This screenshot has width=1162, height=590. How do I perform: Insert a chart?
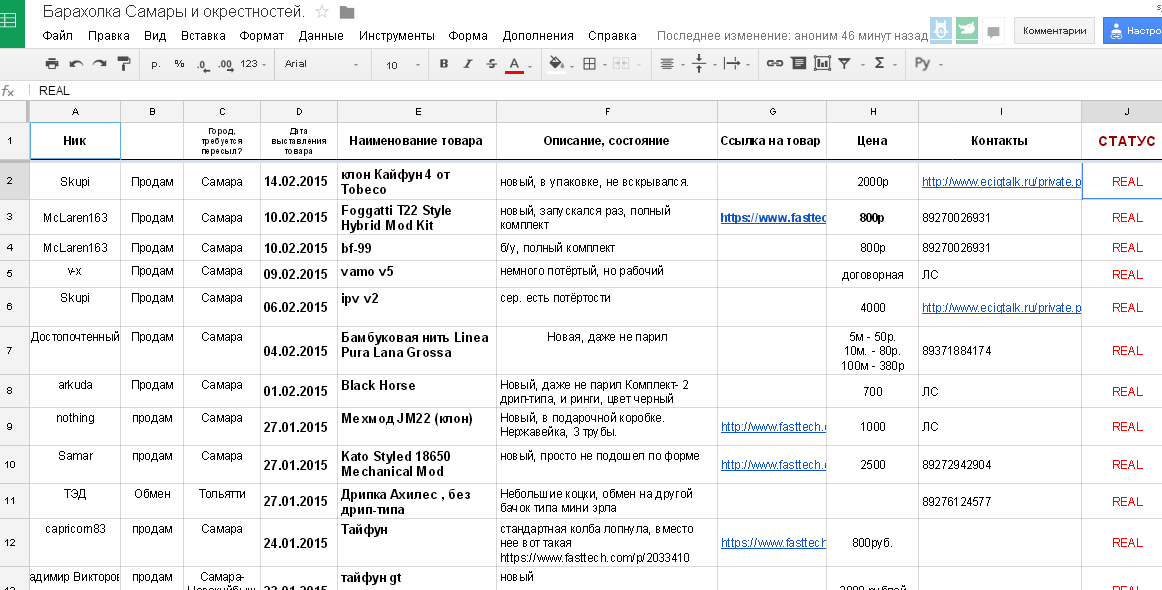[x=822, y=64]
